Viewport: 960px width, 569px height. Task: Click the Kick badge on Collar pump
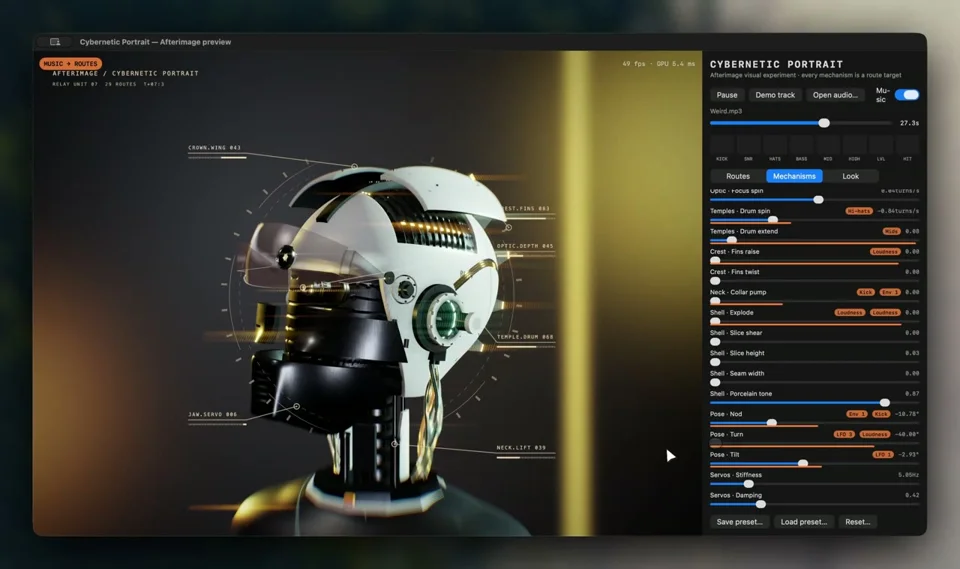(x=865, y=292)
